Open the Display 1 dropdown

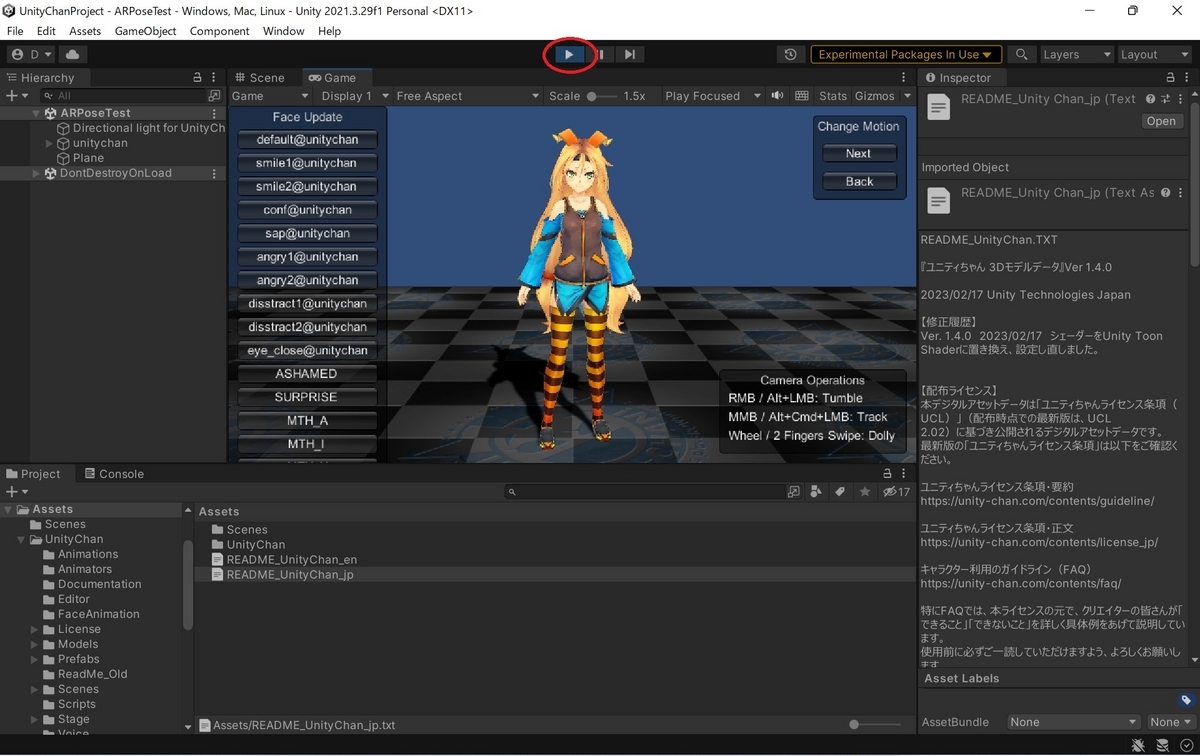tap(353, 96)
